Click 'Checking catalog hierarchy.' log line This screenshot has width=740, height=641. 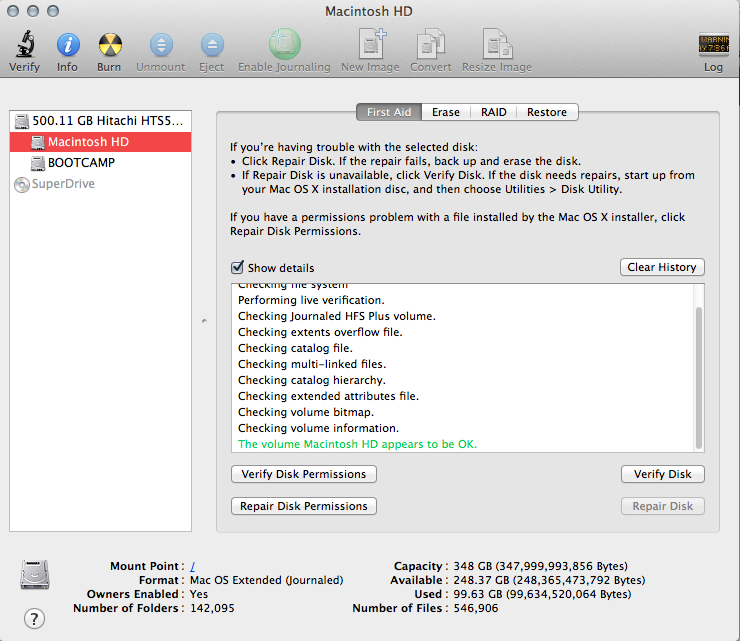(x=311, y=380)
